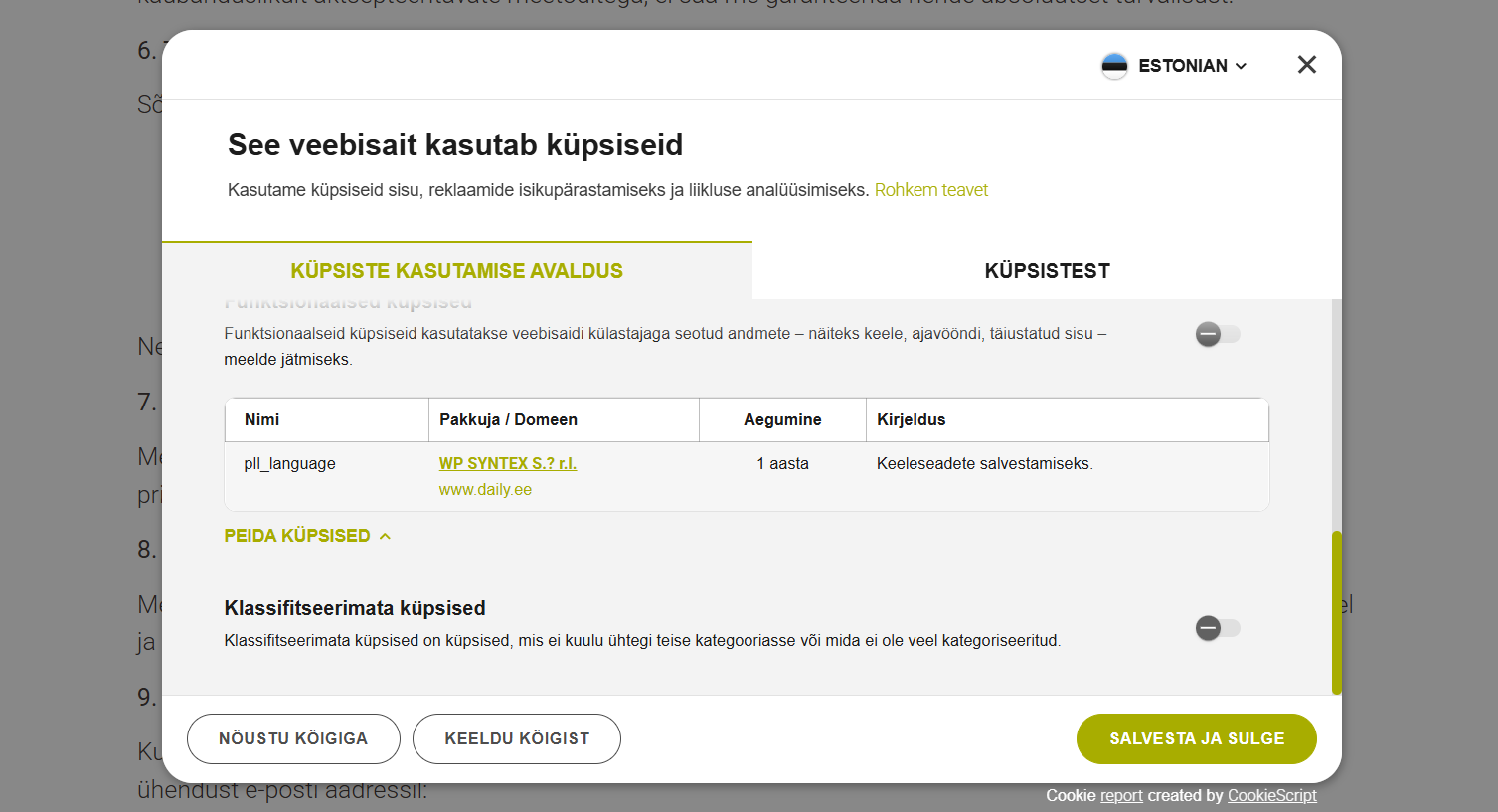The image size is (1498, 812).
Task: Click the cookie report link
Action: click(x=1121, y=795)
